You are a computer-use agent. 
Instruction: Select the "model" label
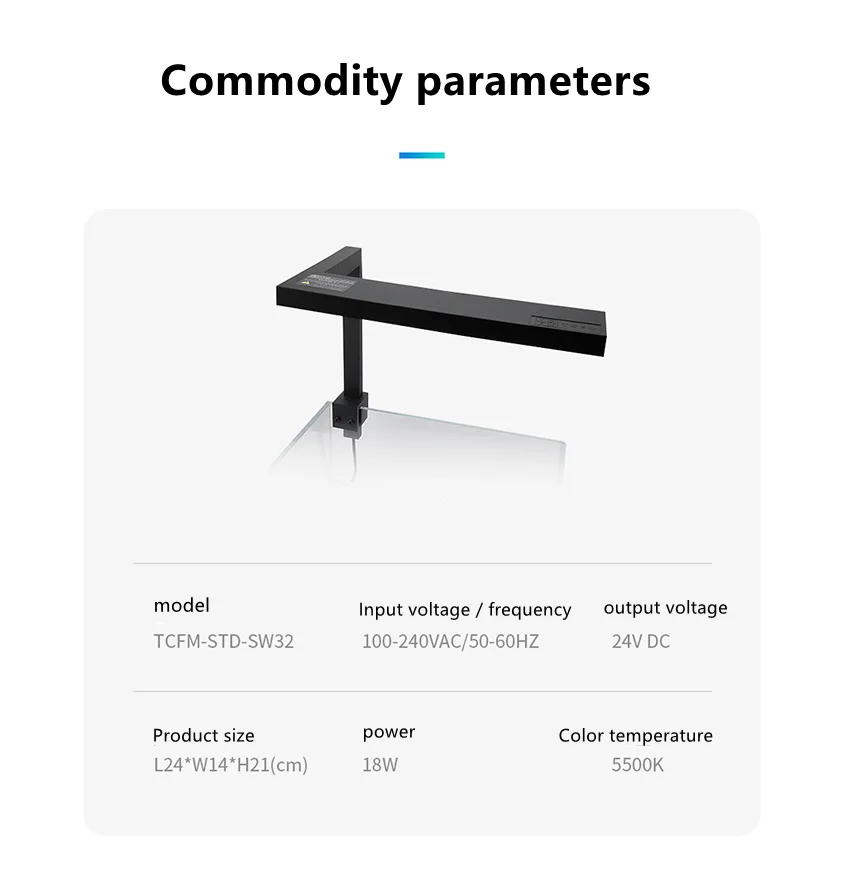coord(181,605)
